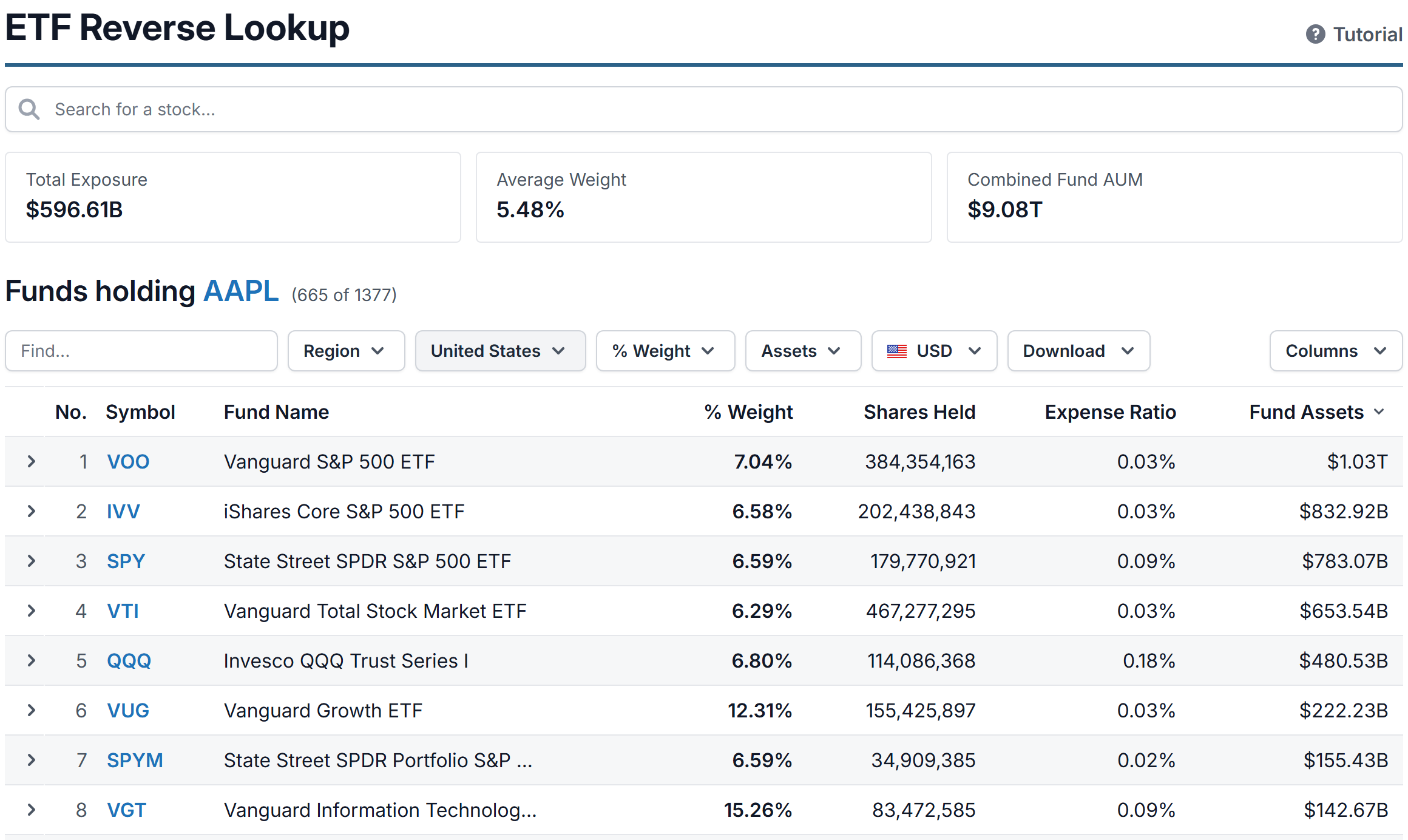The height and width of the screenshot is (840, 1408).
Task: Open the United States dropdown
Action: click(x=500, y=351)
